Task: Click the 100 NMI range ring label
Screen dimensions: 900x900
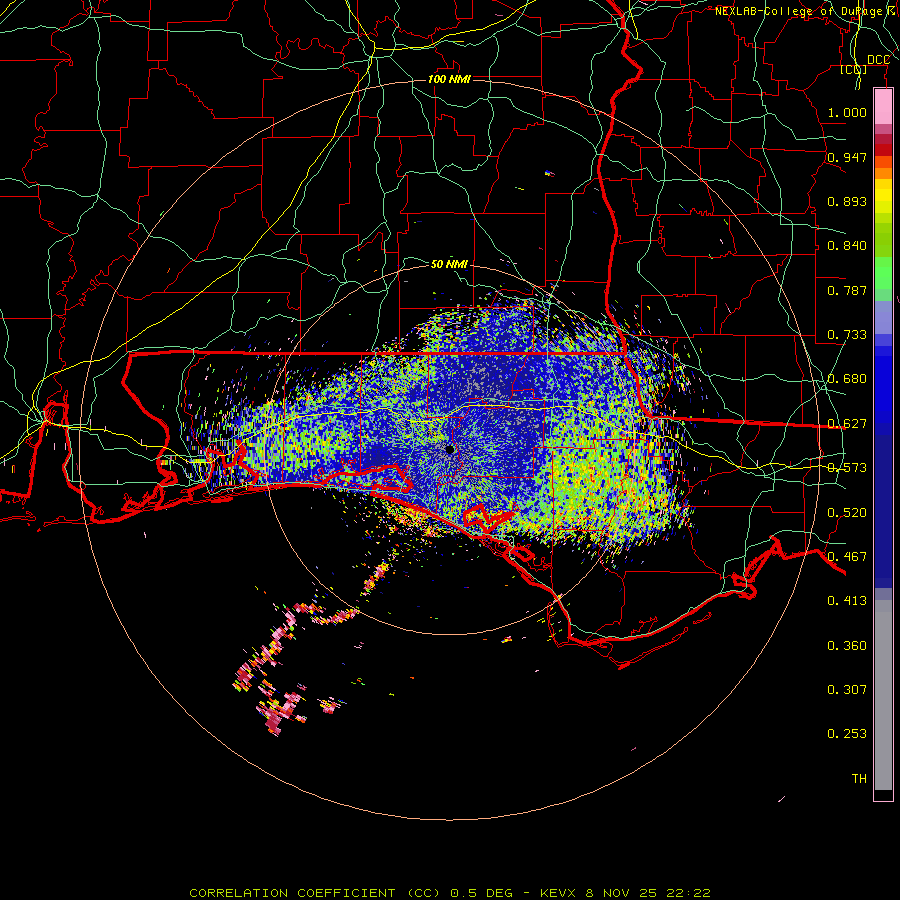Action: (x=449, y=79)
